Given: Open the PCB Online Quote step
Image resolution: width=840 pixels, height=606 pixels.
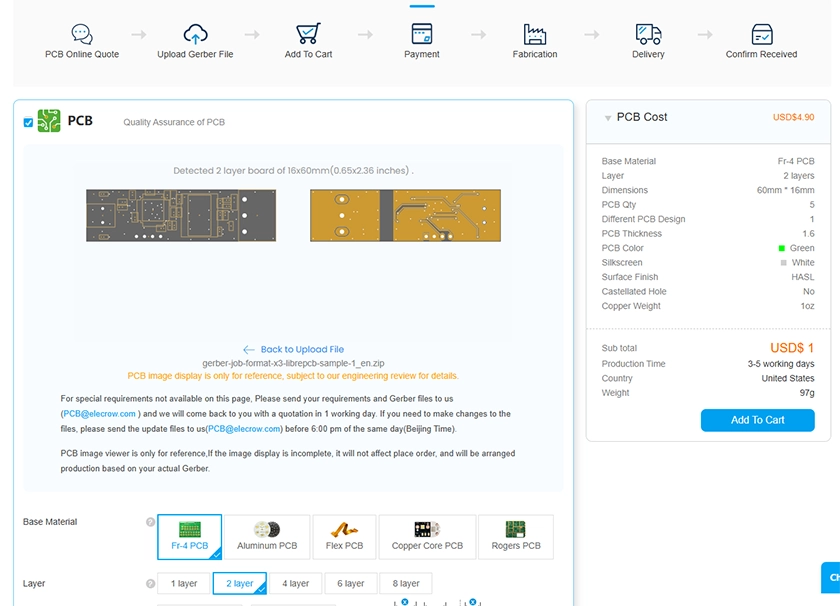Looking at the screenshot, I should coord(82,54).
